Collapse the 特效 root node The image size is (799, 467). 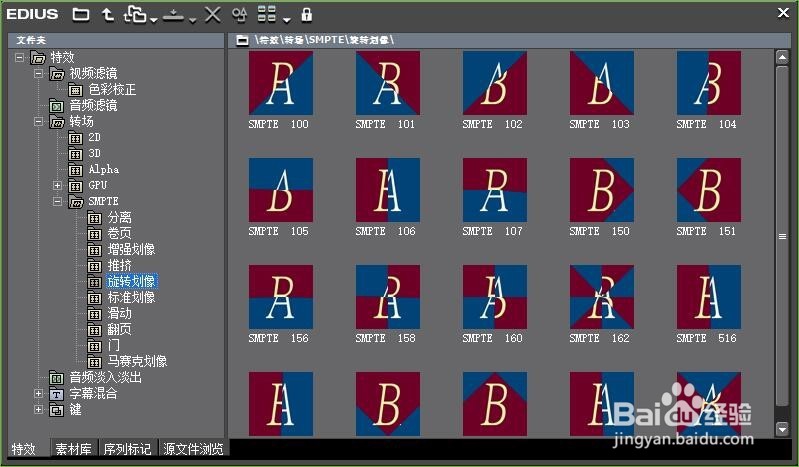19,57
